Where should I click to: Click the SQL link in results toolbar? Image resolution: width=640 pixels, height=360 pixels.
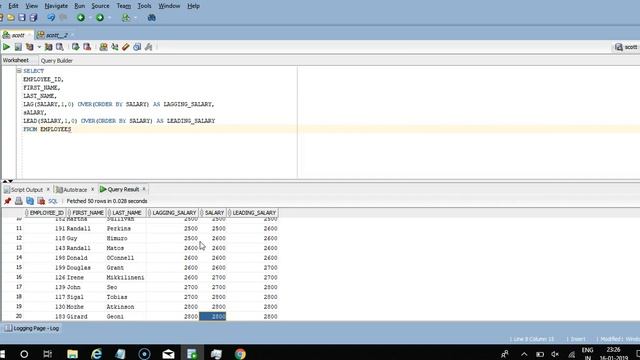tap(53, 201)
